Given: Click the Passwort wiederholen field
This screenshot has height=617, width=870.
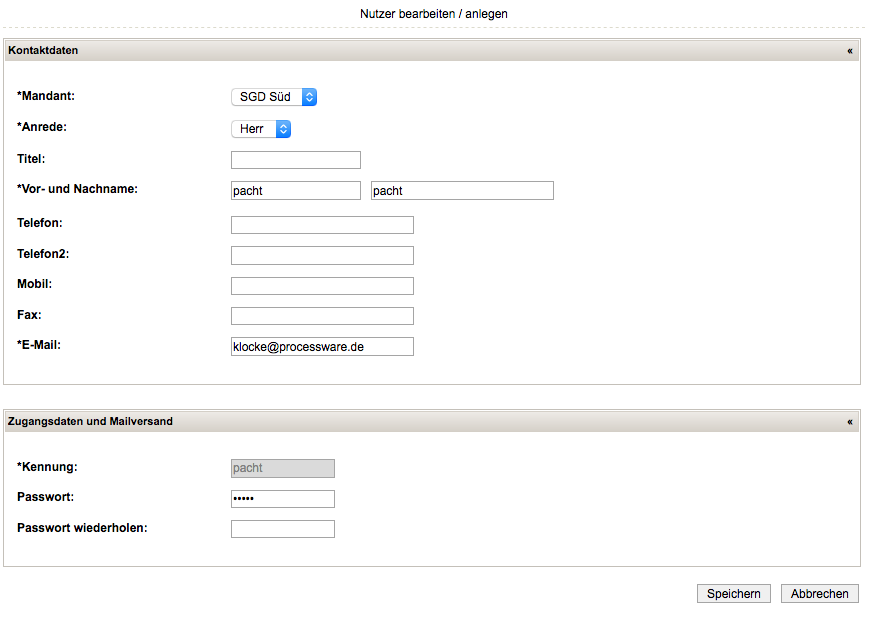Looking at the screenshot, I should [282, 529].
